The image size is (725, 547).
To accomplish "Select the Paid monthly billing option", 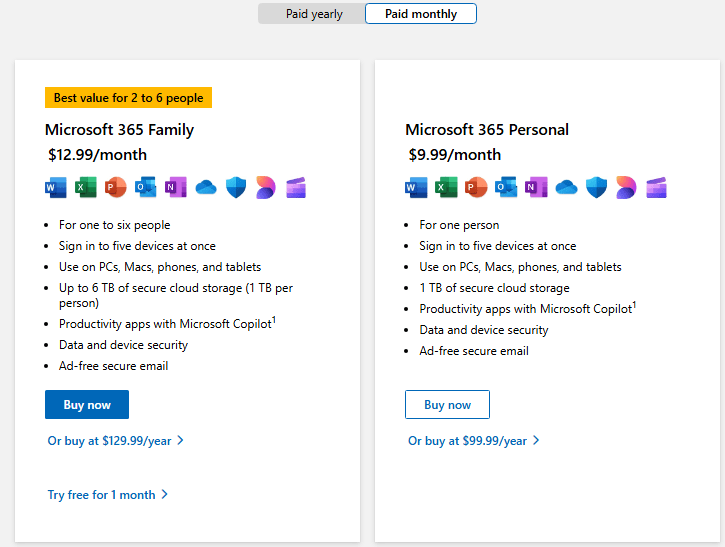I will point(421,14).
